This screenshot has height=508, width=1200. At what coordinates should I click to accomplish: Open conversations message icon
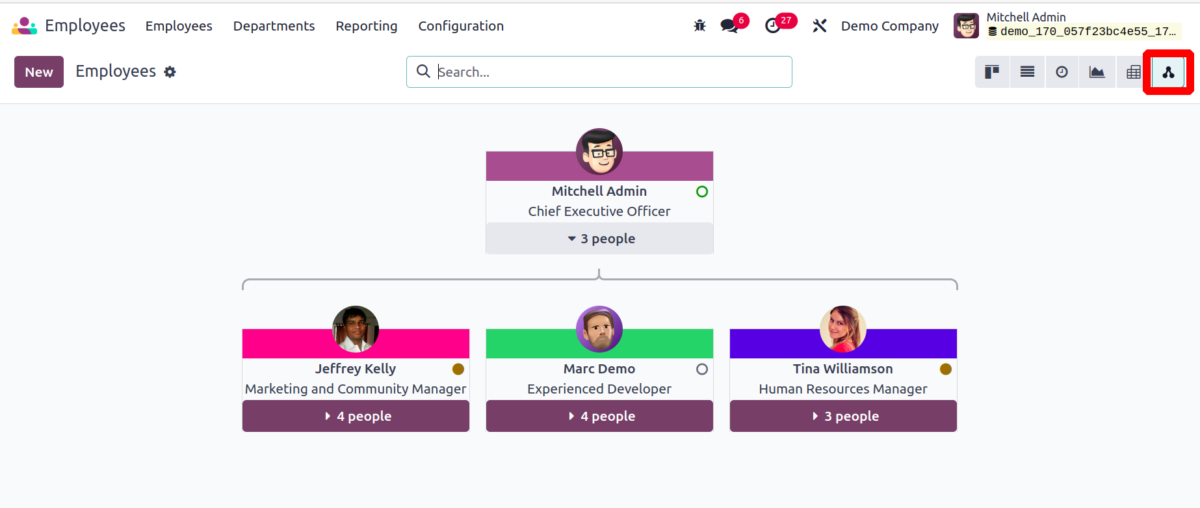click(730, 26)
